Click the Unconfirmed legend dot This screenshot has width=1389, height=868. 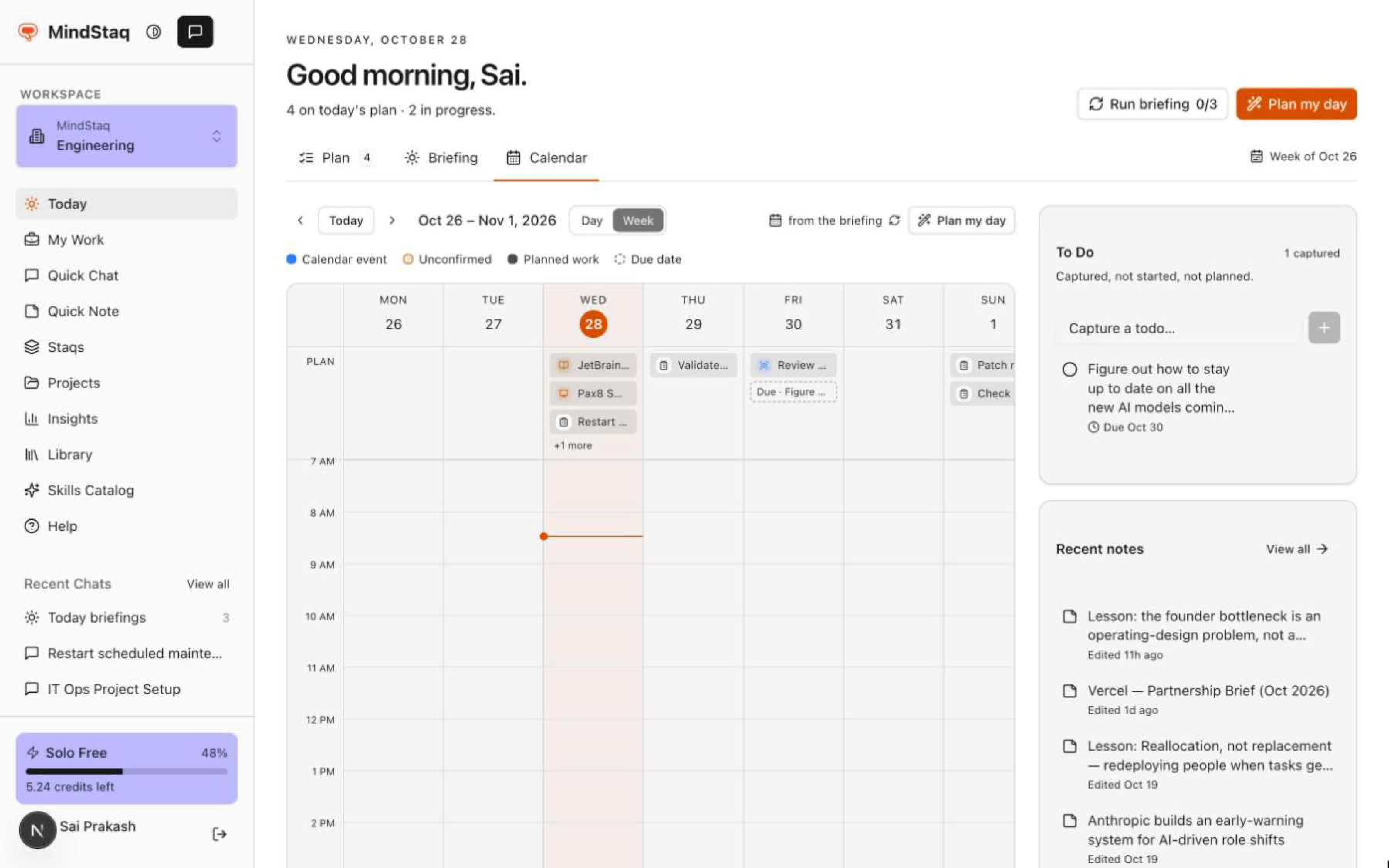pos(407,259)
